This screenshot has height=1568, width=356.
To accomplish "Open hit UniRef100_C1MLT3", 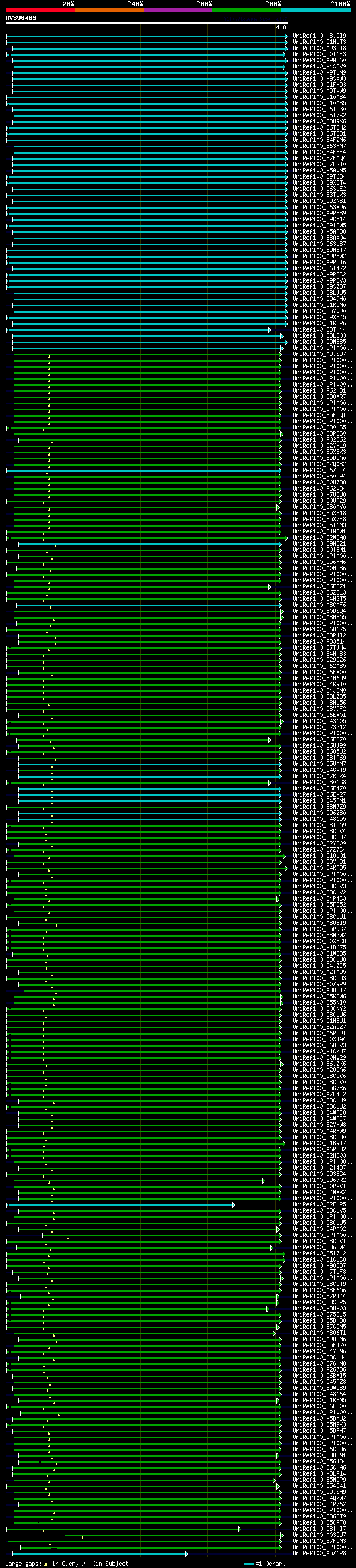I will point(319,42).
